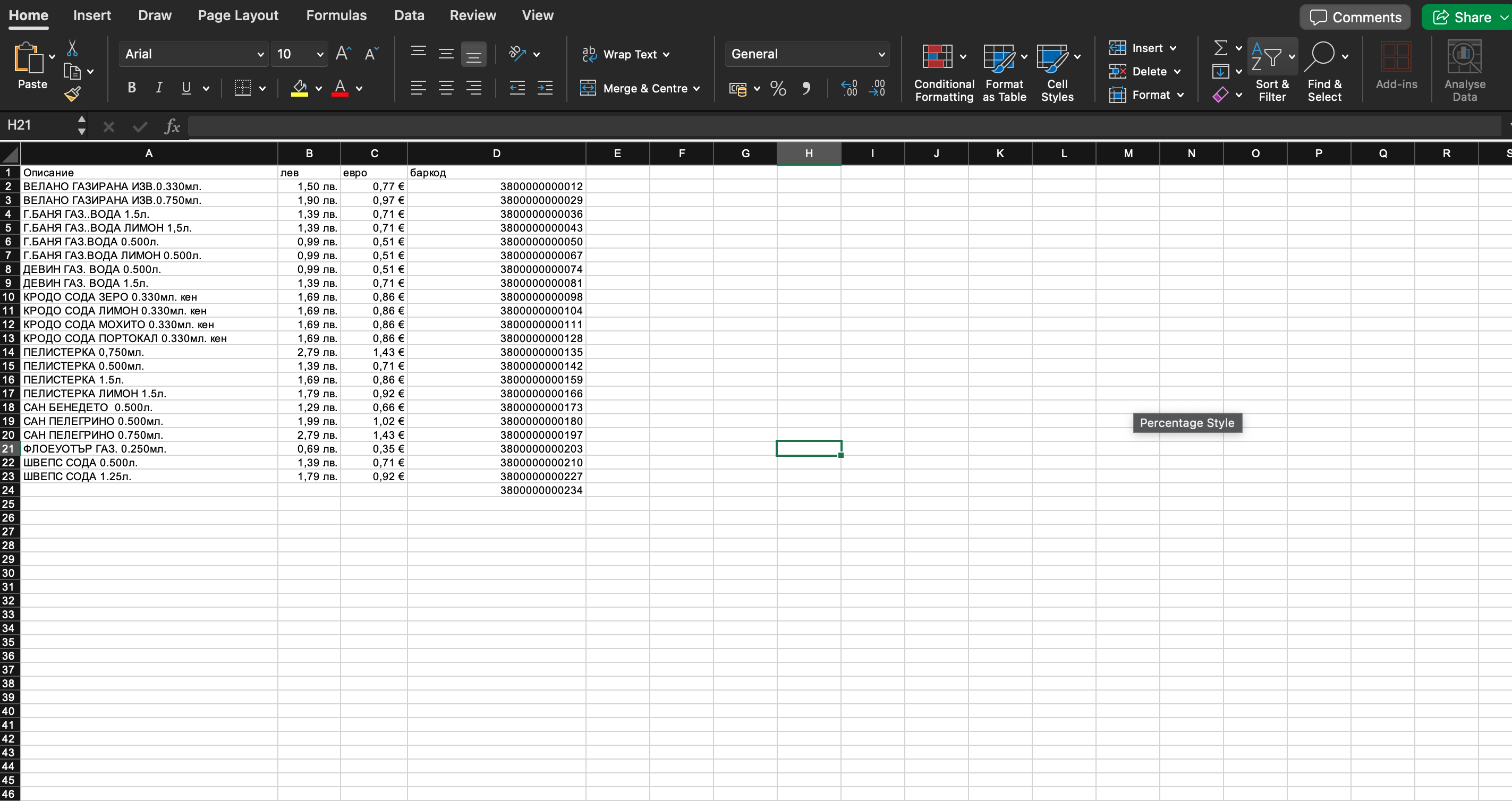Click the Cut scissors icon
1512x801 pixels.
pyautogui.click(x=72, y=48)
